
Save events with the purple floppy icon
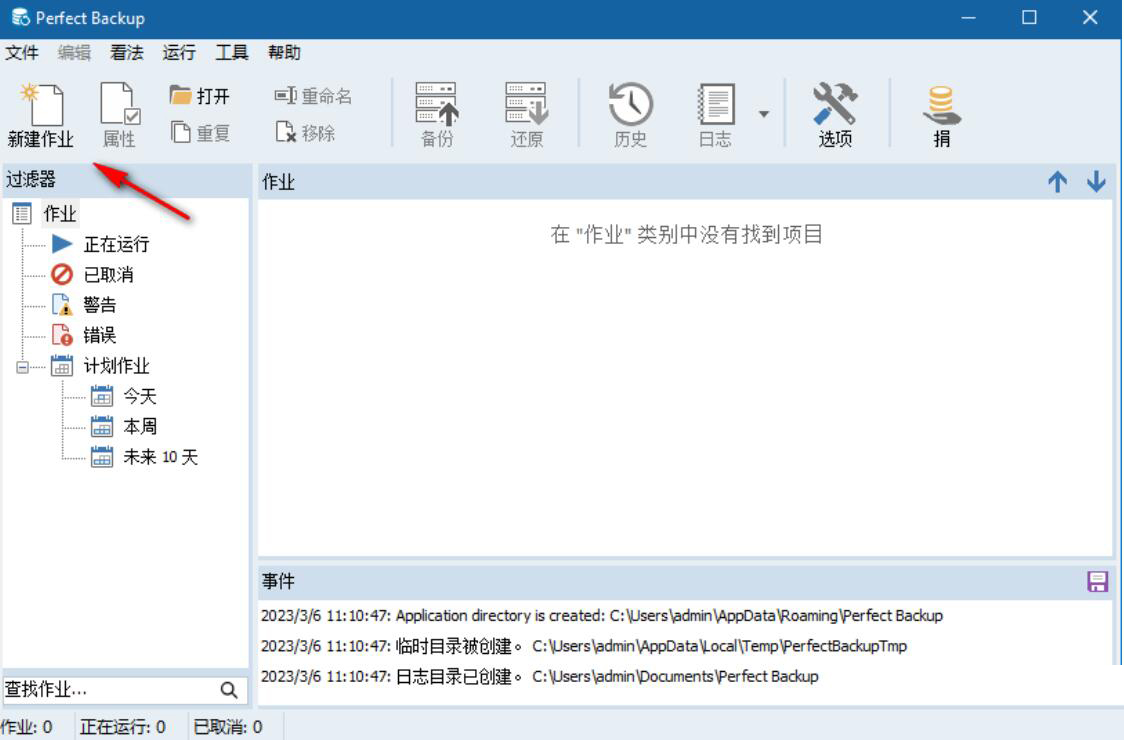[1097, 582]
